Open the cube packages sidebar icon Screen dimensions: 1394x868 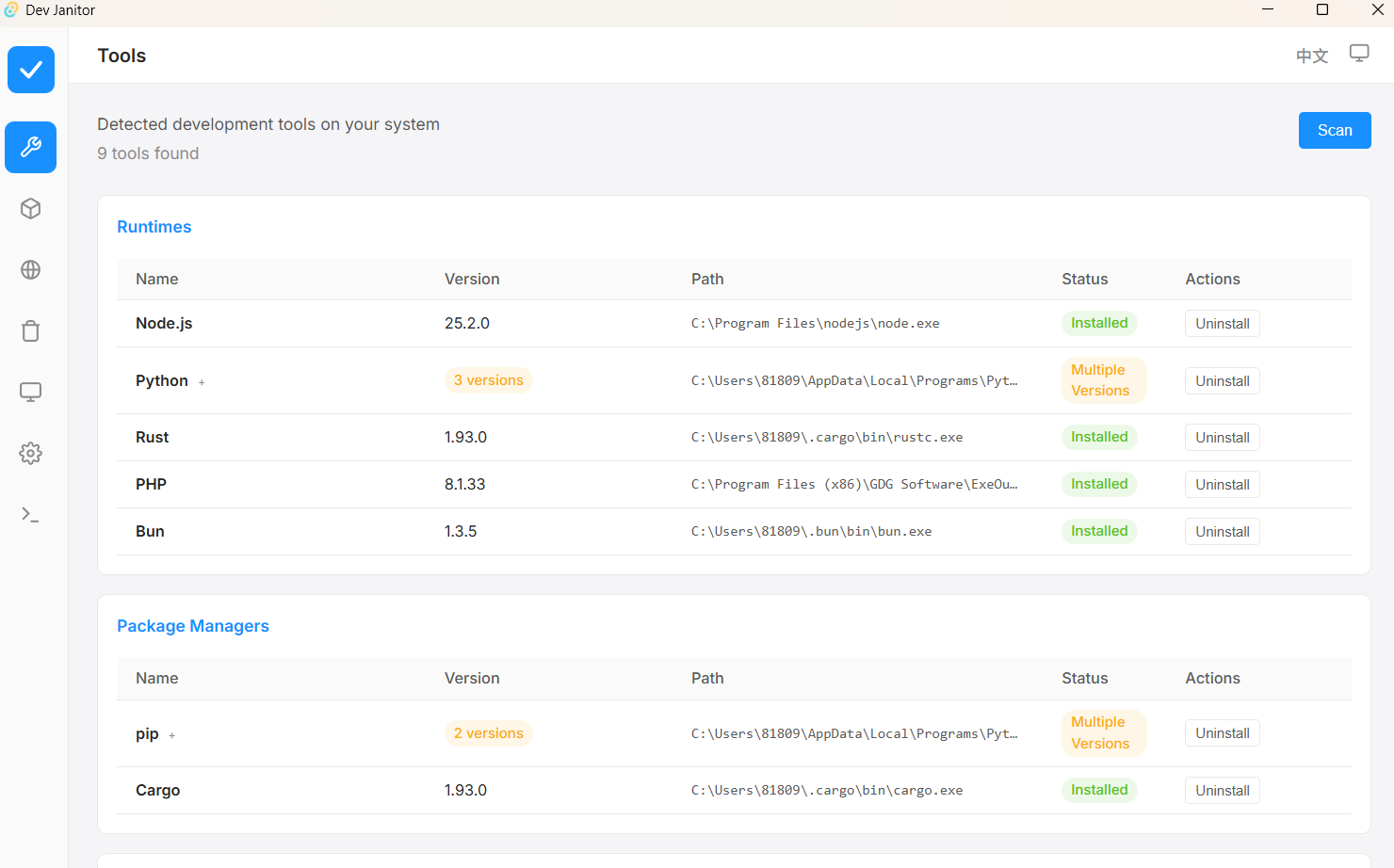30,209
